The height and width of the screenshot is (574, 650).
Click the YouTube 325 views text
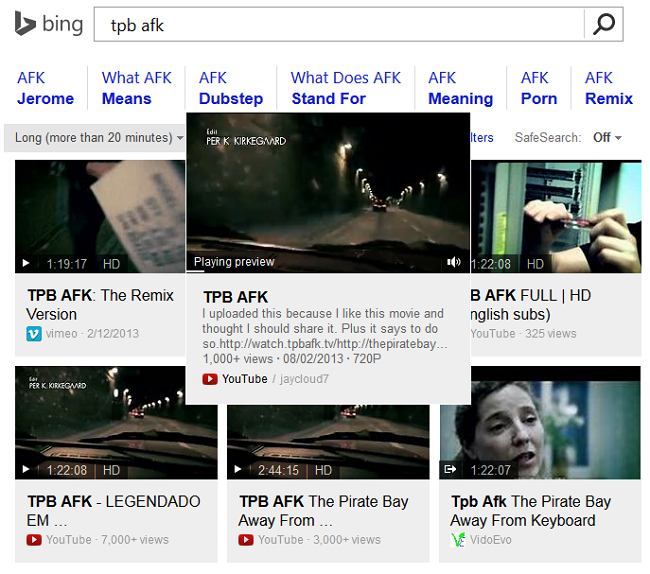tap(523, 334)
